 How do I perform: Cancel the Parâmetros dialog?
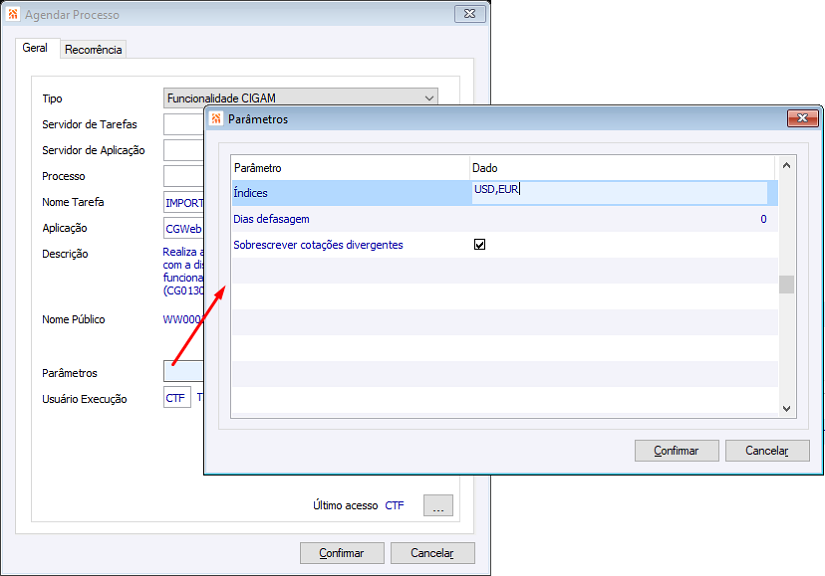tap(767, 451)
